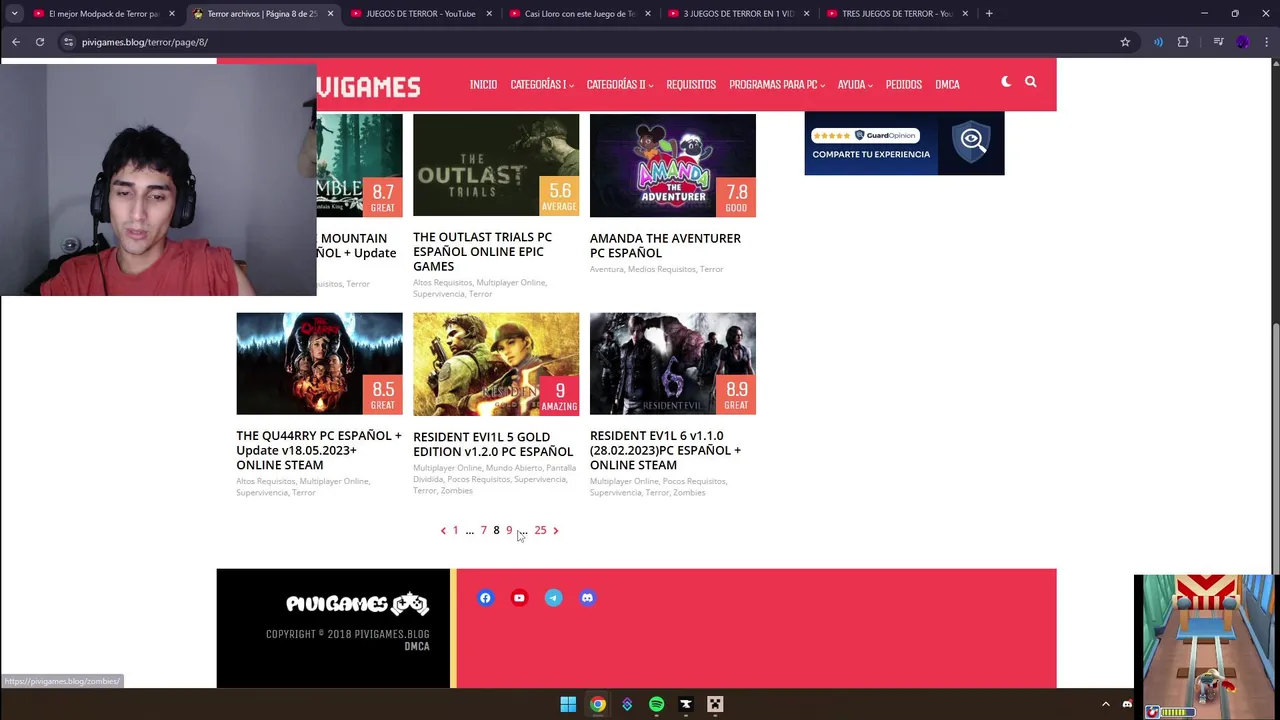1280x720 pixels.
Task: Close the Terror archivos tab
Action: pyautogui.click(x=330, y=14)
